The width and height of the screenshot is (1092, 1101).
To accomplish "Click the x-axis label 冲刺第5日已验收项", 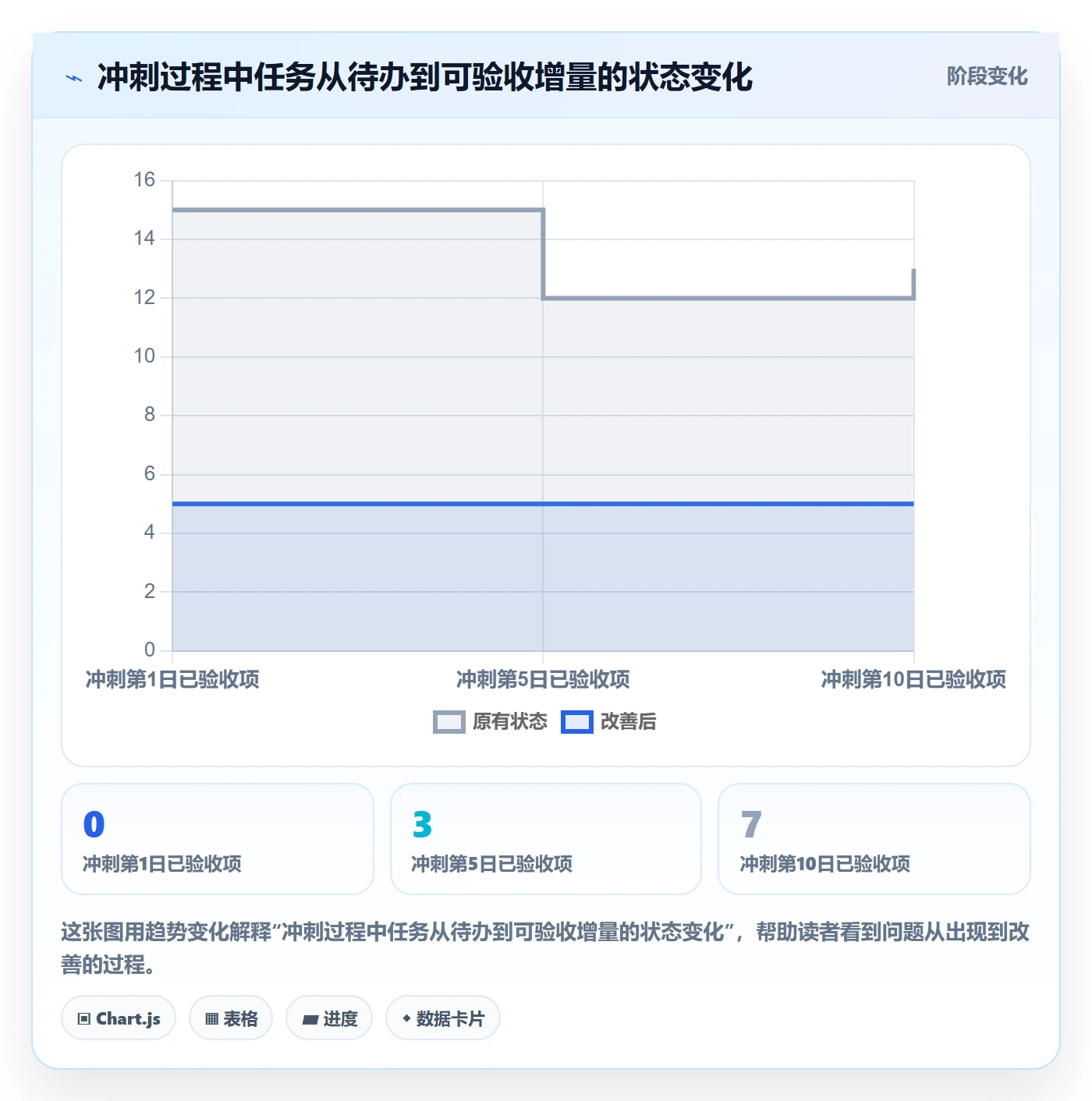I will pos(543,679).
